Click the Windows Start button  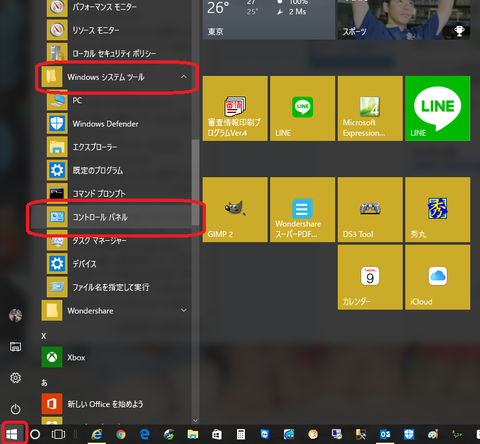tap(12, 434)
